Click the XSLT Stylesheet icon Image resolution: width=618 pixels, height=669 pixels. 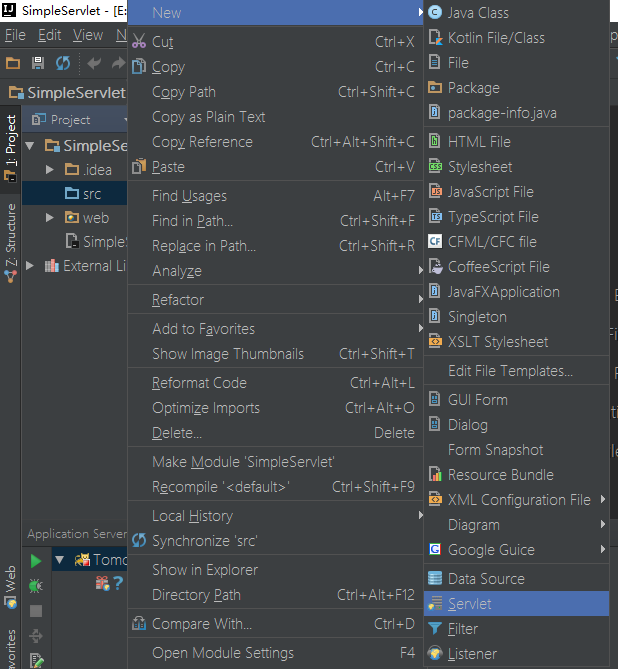435,341
